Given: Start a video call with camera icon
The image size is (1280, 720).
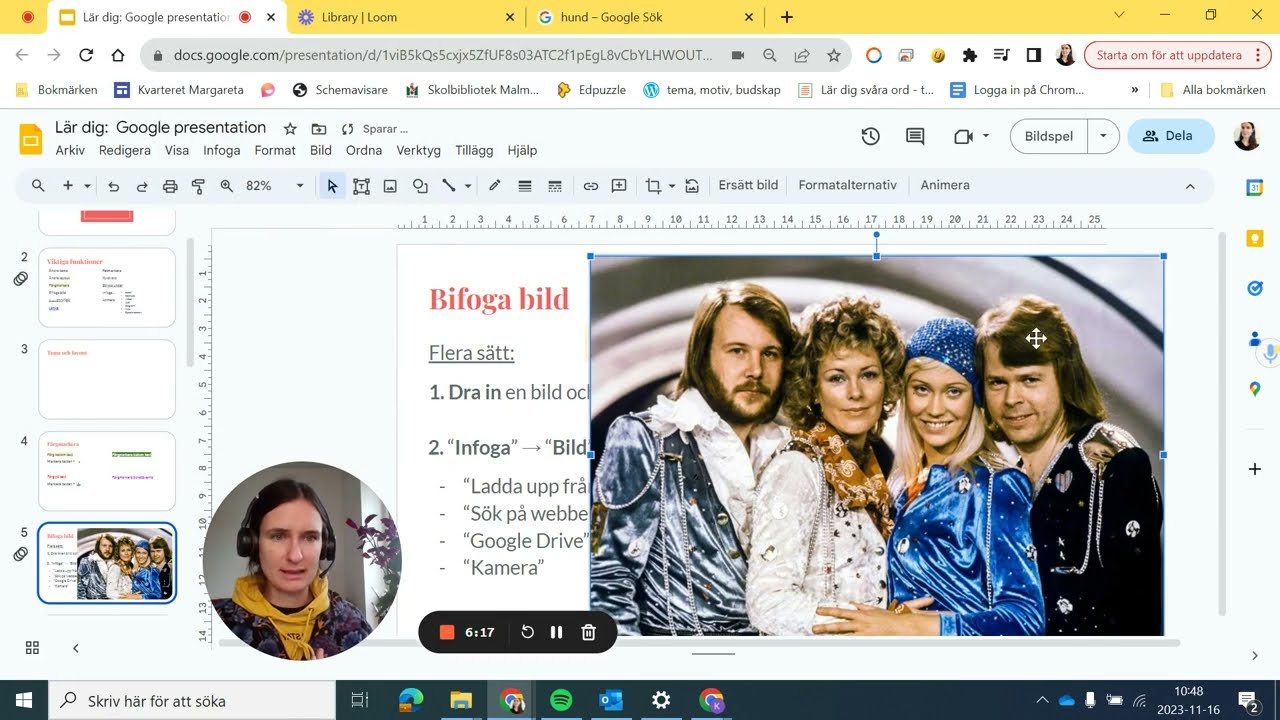Looking at the screenshot, I should [963, 136].
